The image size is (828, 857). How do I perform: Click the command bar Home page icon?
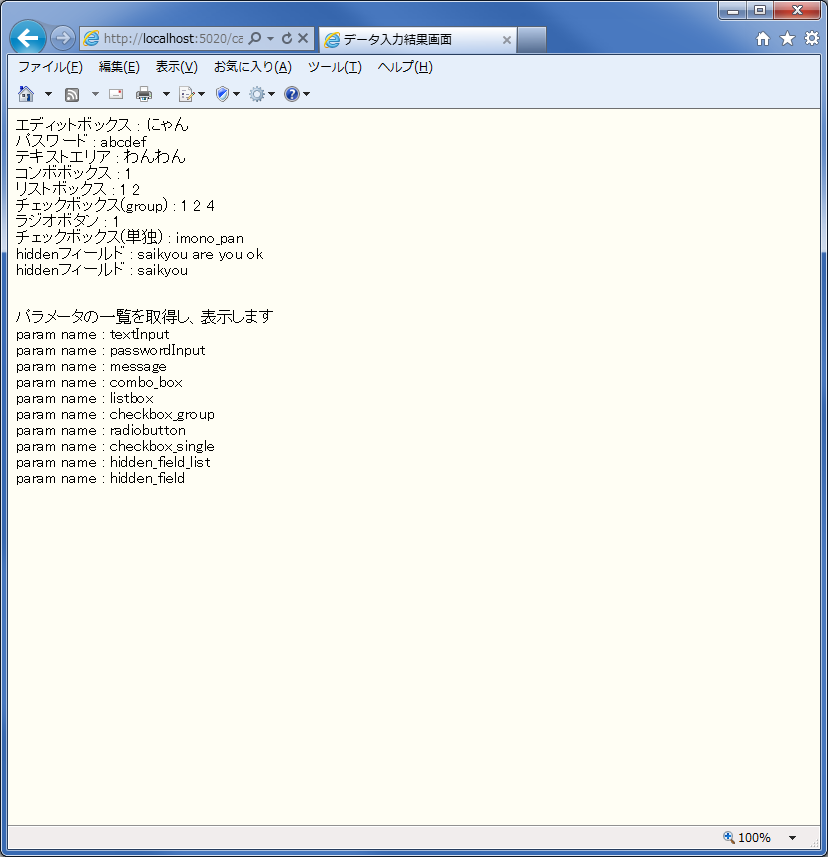pyautogui.click(x=26, y=94)
